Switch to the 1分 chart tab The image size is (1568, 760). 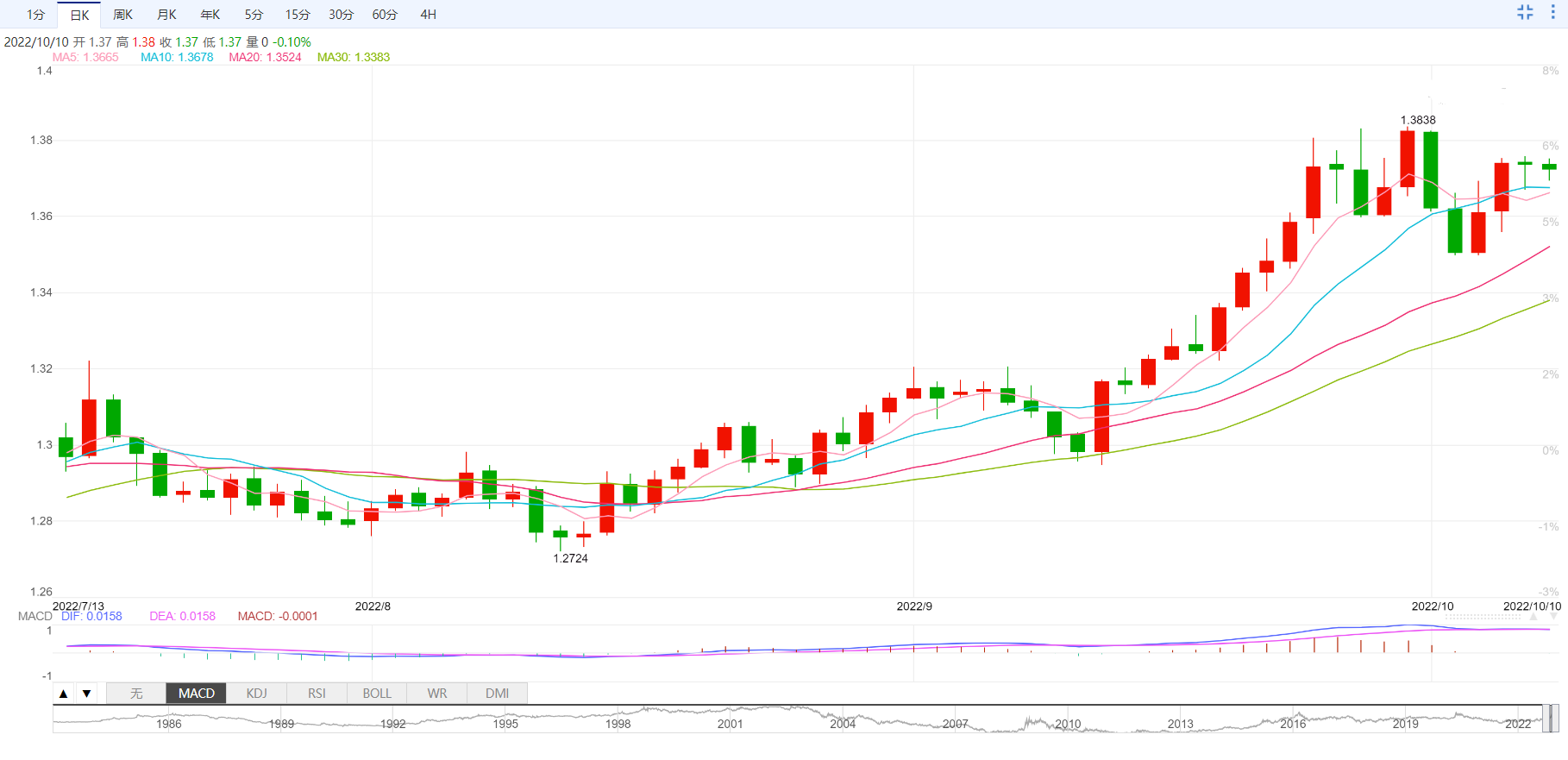(x=35, y=15)
